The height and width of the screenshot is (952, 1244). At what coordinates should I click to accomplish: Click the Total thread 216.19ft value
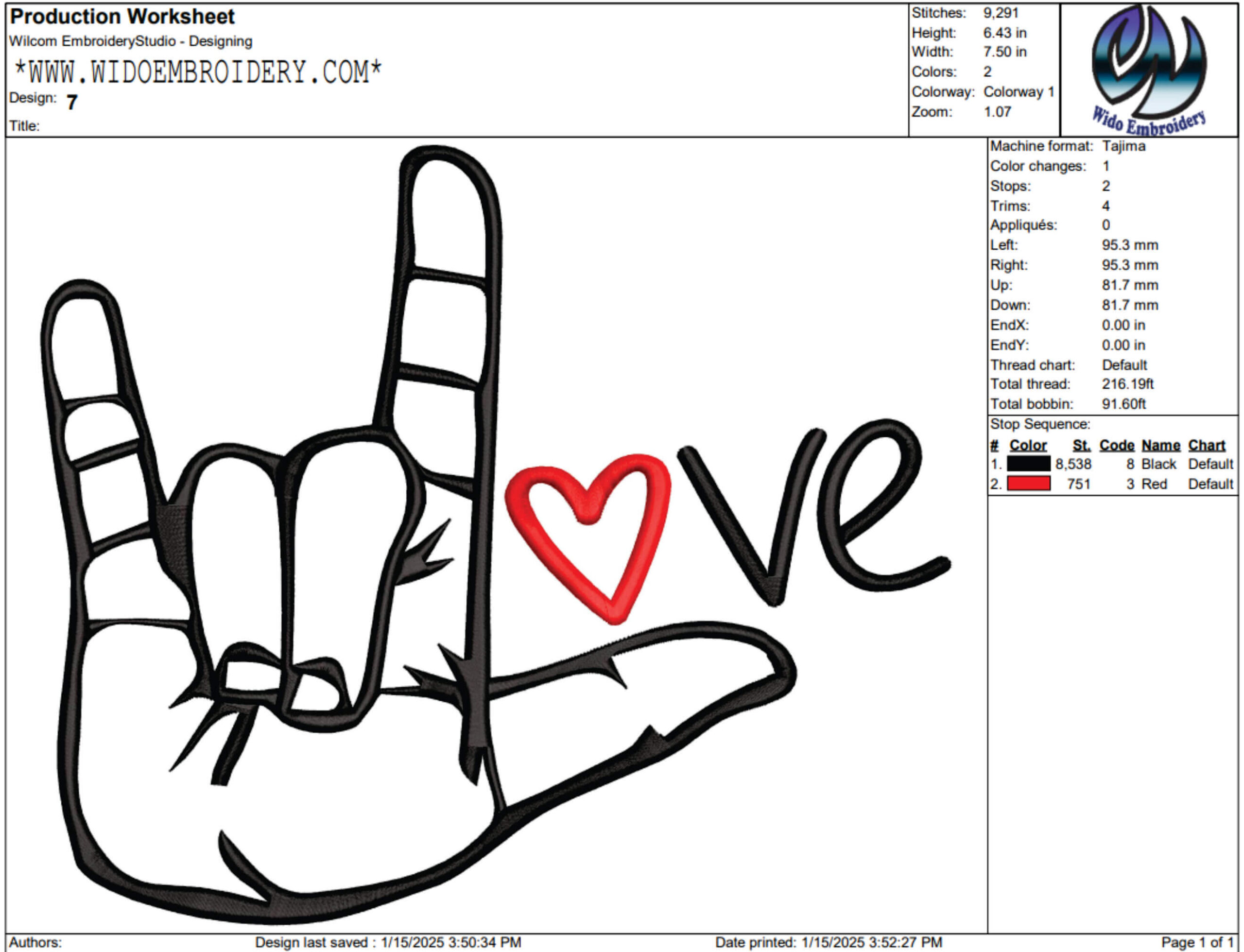coord(1127,384)
